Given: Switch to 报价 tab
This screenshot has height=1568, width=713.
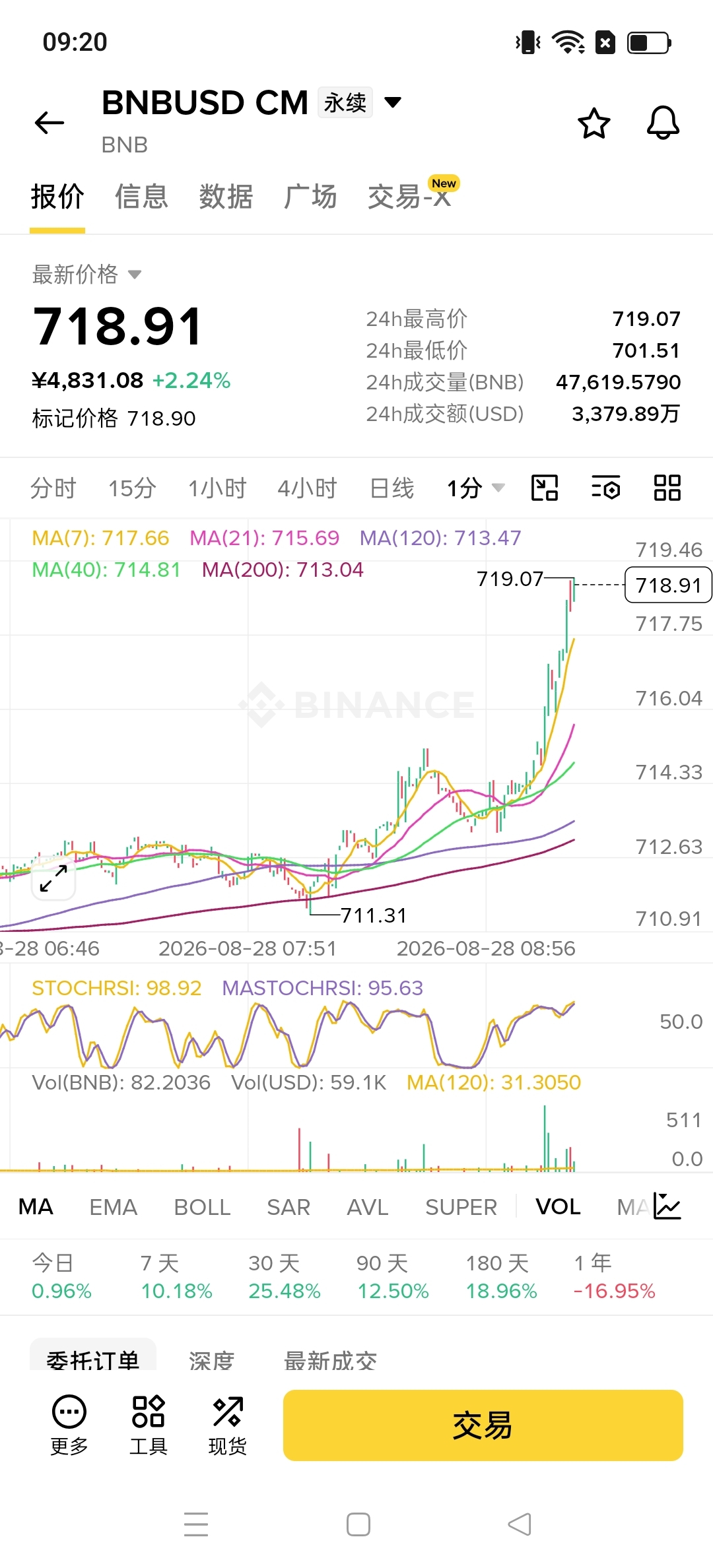Looking at the screenshot, I should click(x=57, y=197).
